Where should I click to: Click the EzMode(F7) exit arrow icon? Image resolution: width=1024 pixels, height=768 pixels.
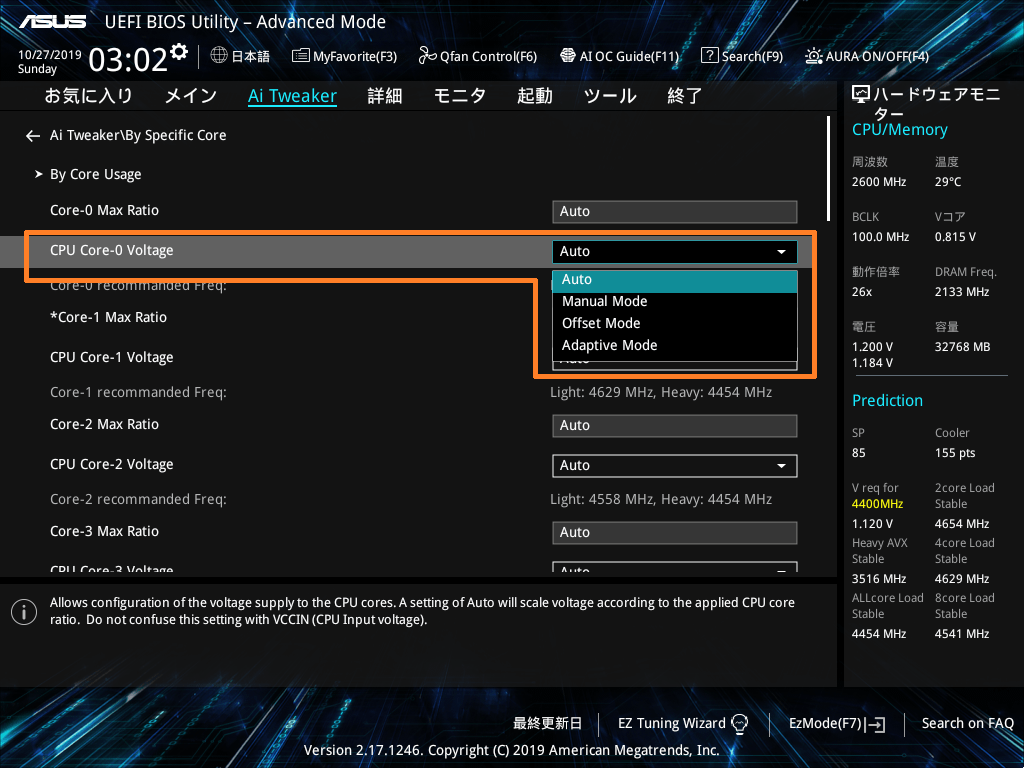click(875, 724)
